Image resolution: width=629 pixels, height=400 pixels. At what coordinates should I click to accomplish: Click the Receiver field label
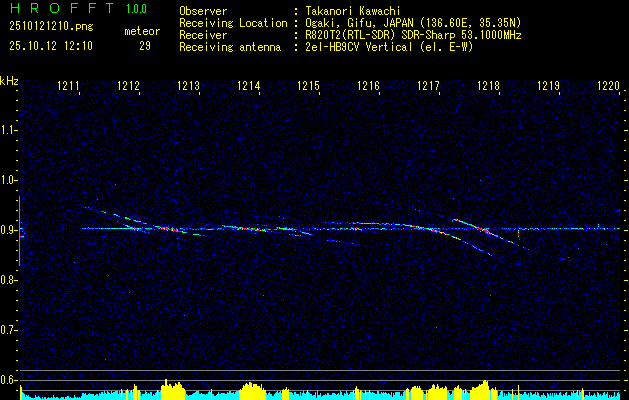[203, 35]
